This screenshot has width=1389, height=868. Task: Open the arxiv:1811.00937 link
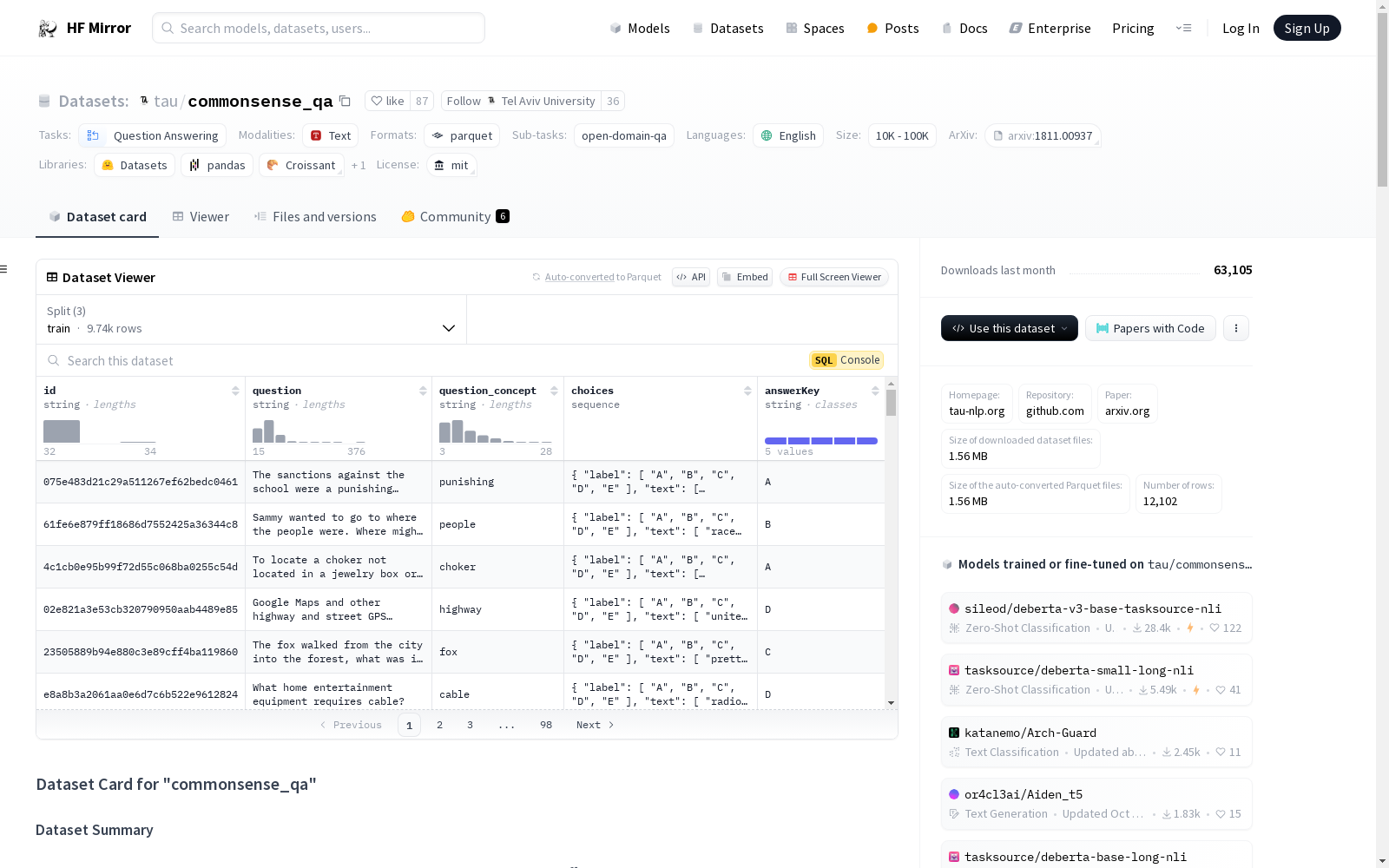(1043, 135)
